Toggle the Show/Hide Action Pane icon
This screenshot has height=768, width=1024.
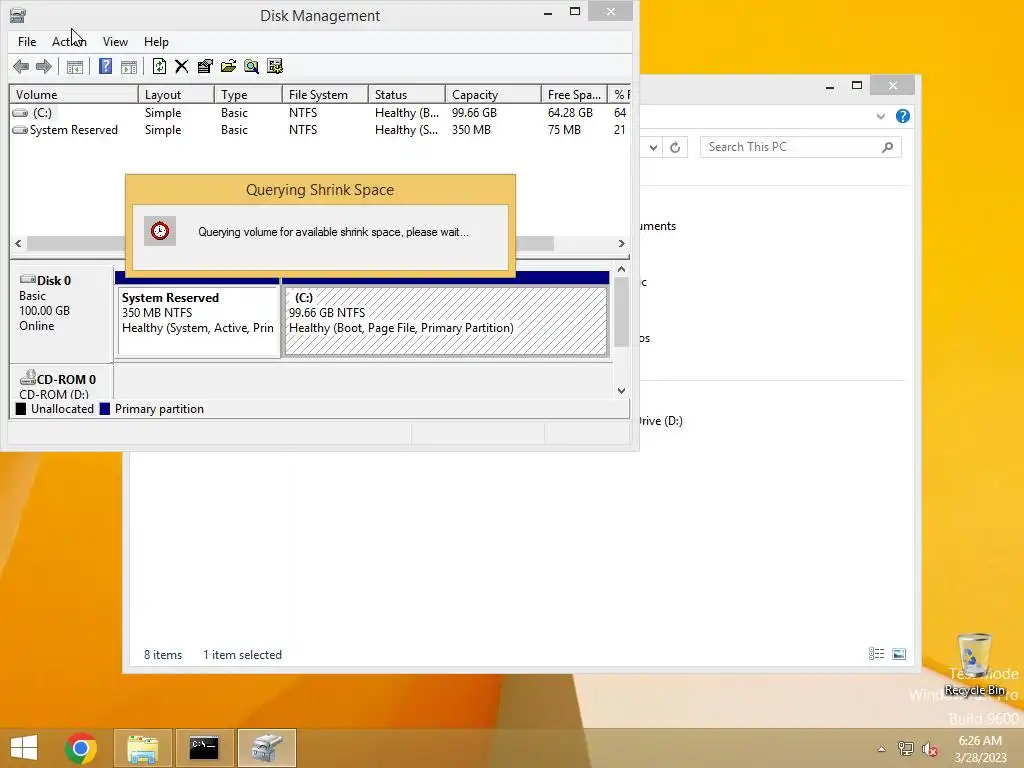point(129,66)
